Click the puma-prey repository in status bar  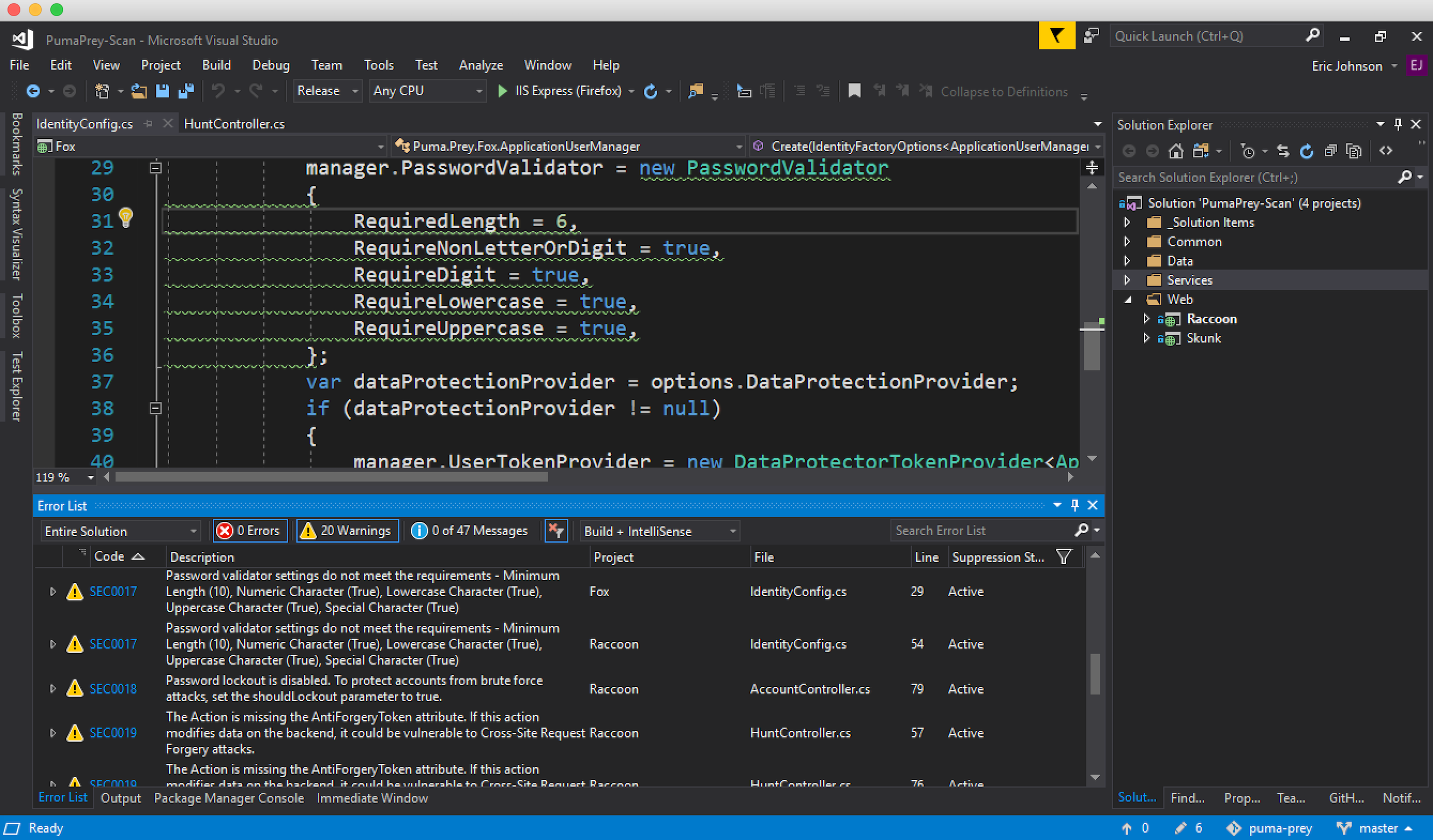coord(1269,828)
